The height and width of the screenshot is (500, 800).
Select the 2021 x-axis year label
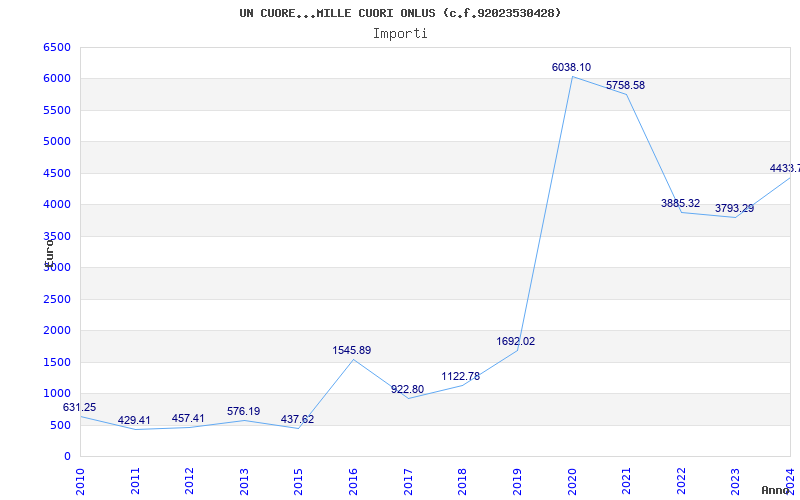(x=627, y=481)
